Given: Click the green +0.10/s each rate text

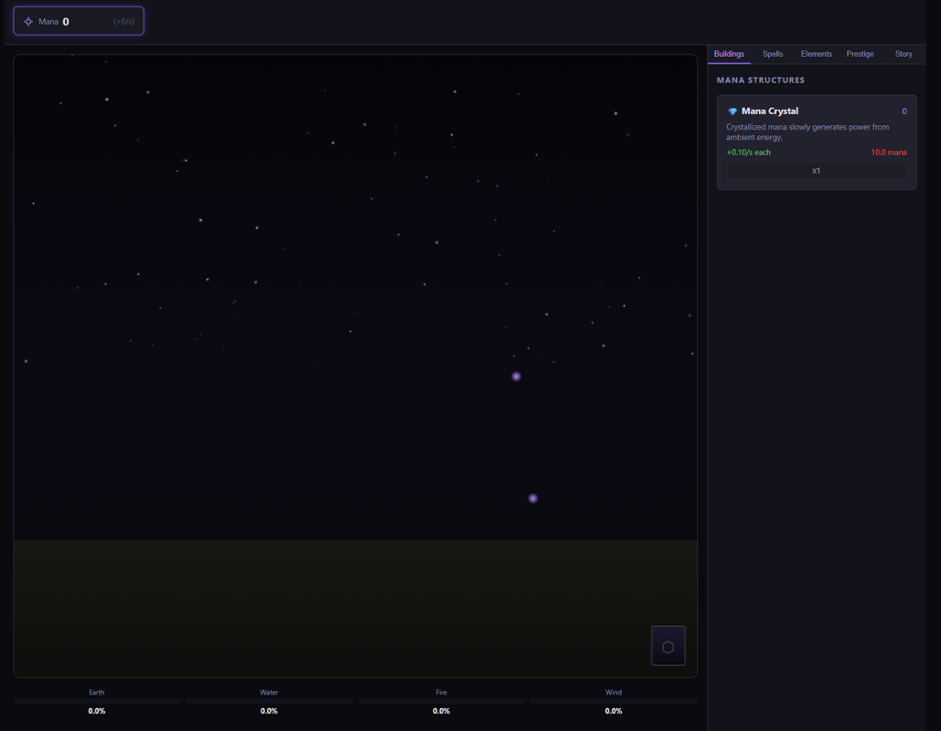Looking at the screenshot, I should [x=749, y=153].
